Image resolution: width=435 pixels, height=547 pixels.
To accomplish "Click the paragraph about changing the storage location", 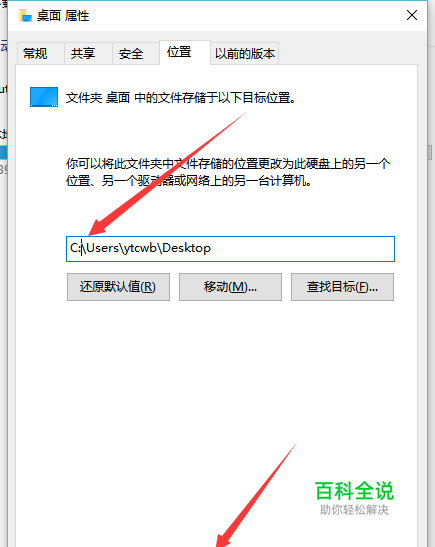I will coord(228,172).
